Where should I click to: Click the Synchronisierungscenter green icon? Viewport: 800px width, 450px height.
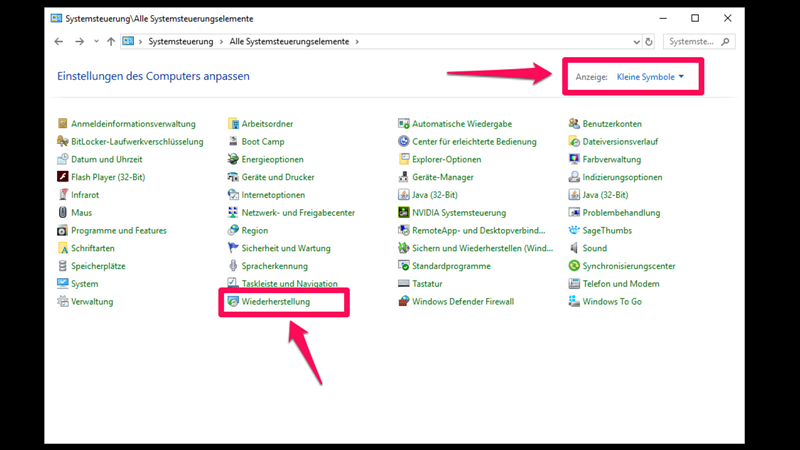(574, 266)
